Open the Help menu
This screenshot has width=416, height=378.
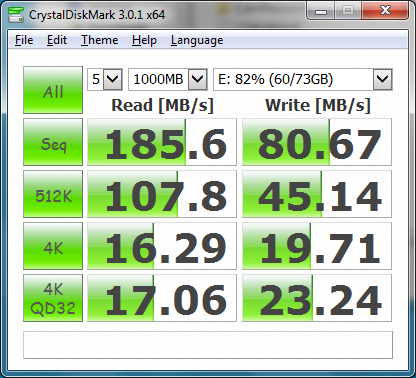144,40
